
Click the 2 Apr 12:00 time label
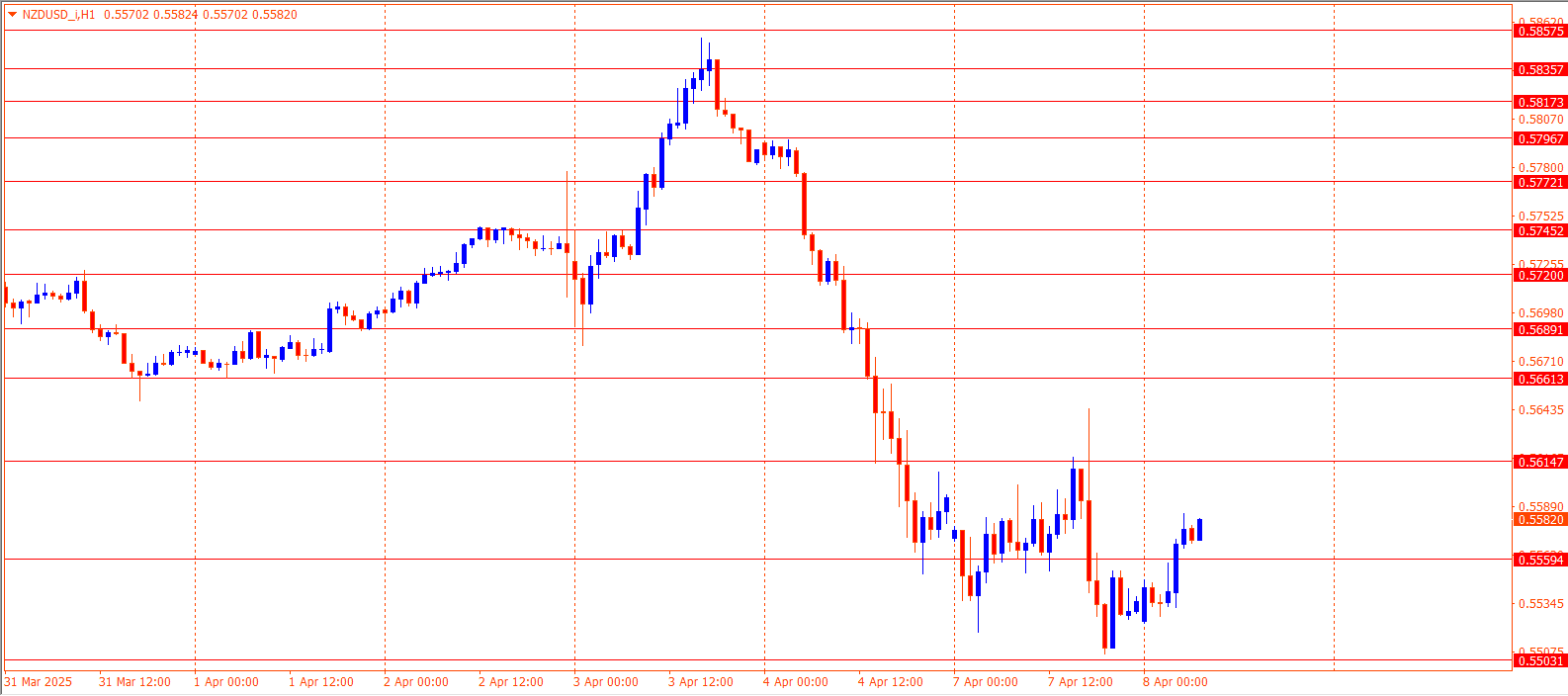pos(511,682)
